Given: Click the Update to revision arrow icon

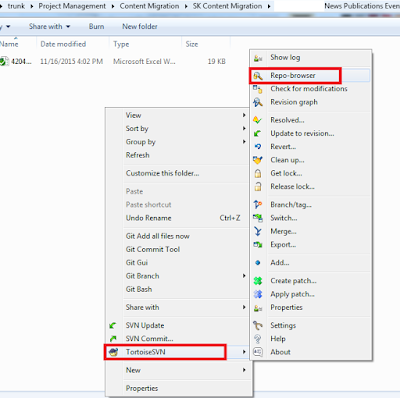Looking at the screenshot, I should point(258,134).
